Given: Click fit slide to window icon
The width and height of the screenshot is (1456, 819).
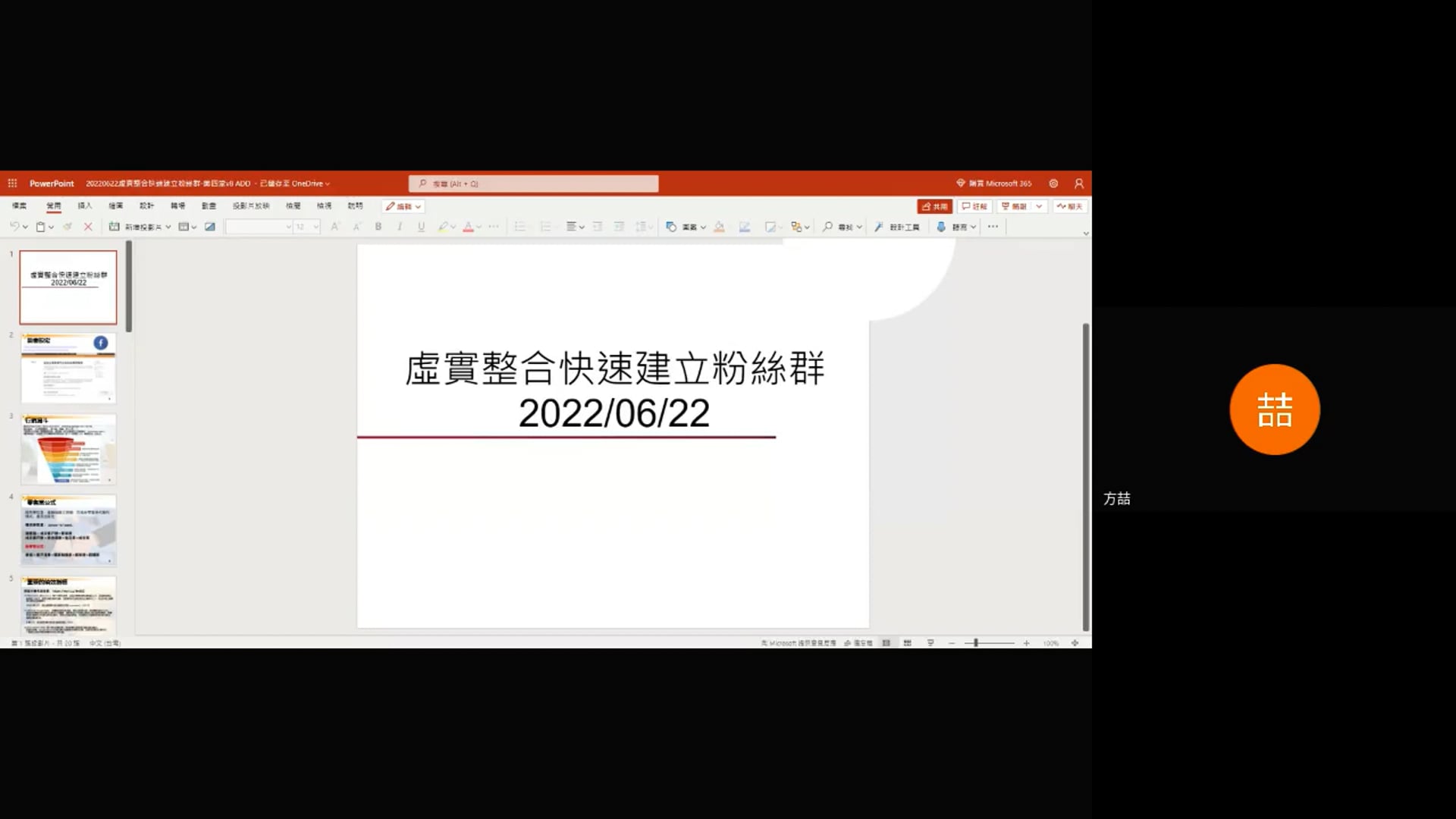Looking at the screenshot, I should pyautogui.click(x=1075, y=643).
